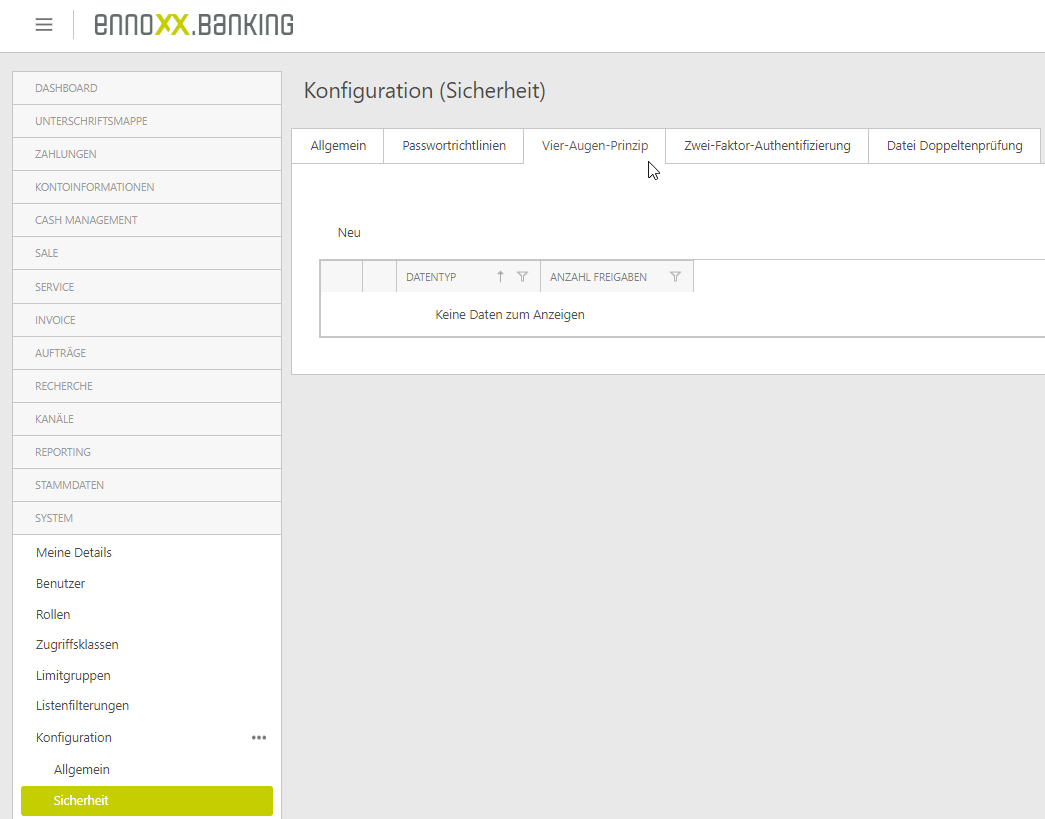Viewport: 1045px width, 819px height.
Task: Open Zugriffsklassen page
Action: [77, 644]
